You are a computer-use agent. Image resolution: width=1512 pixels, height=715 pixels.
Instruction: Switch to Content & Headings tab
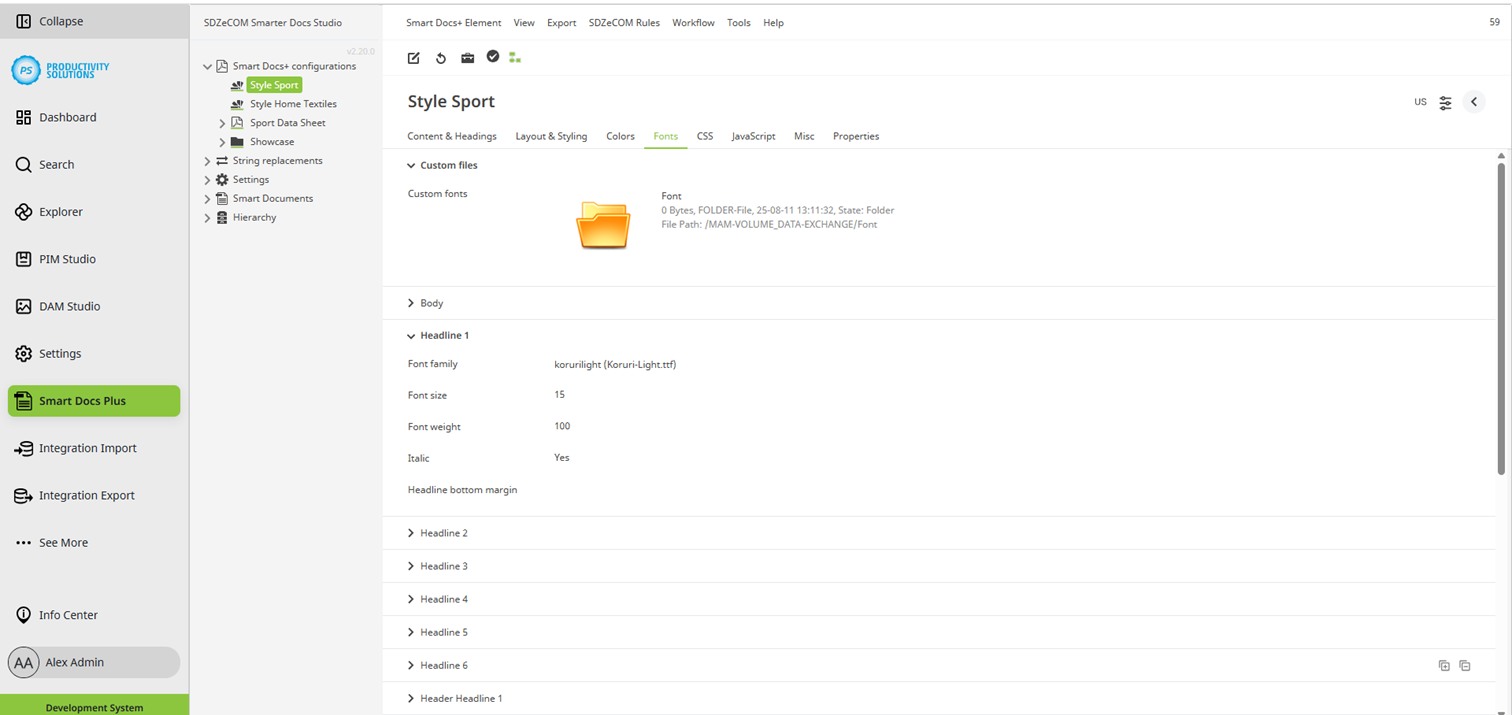452,136
